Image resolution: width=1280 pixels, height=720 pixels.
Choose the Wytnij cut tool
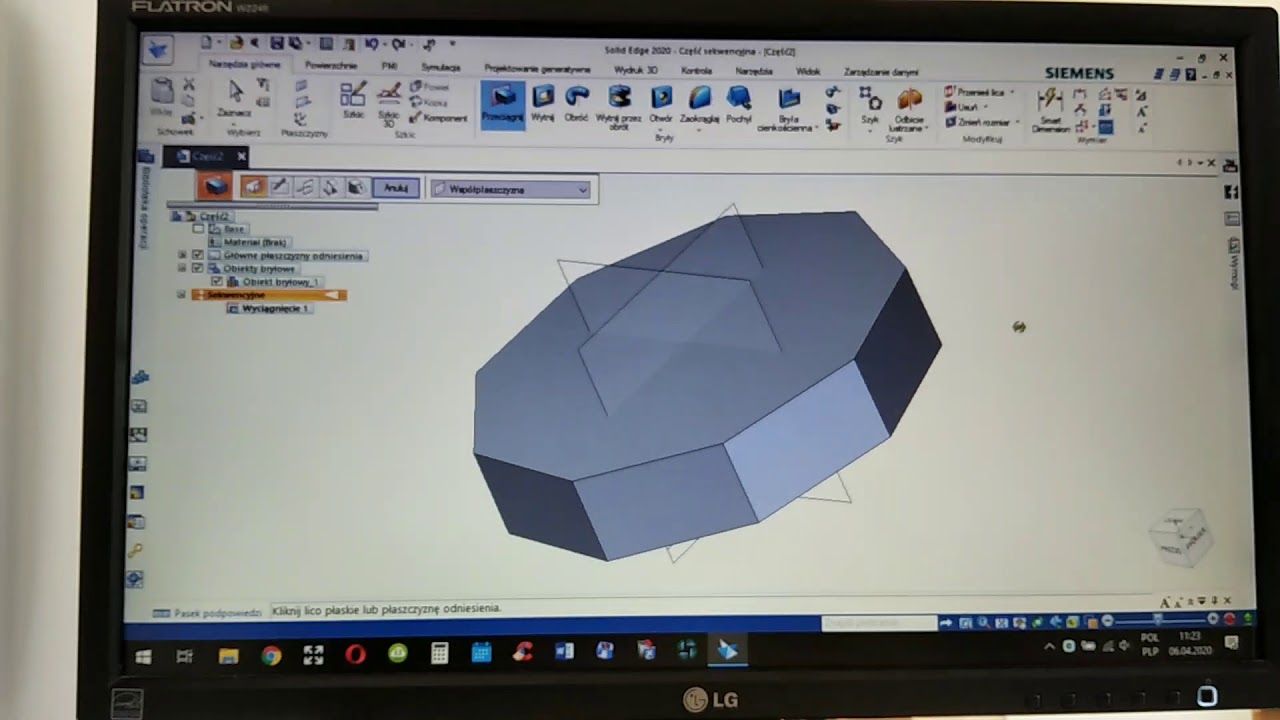tap(543, 103)
